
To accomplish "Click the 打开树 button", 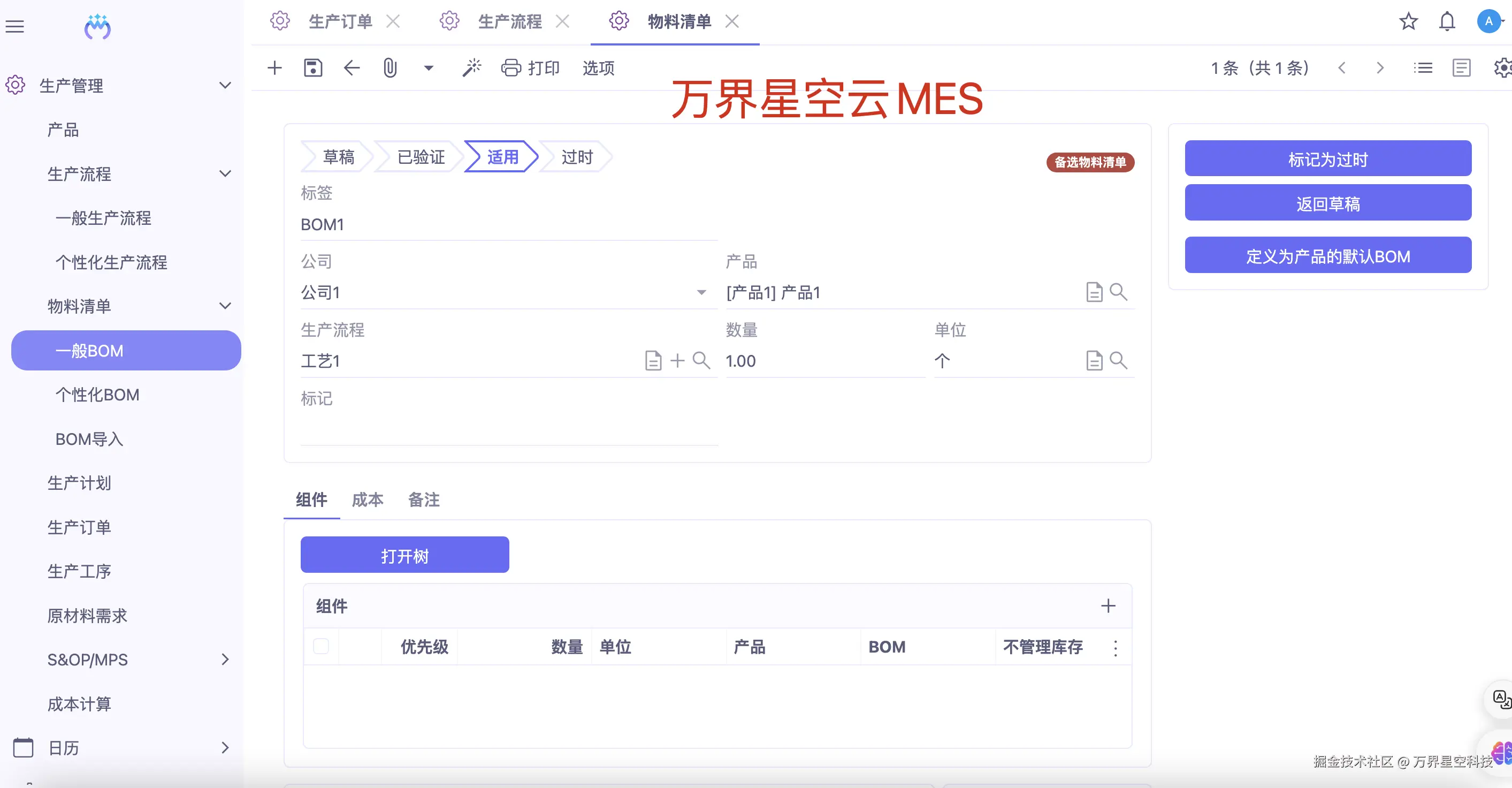I will click(x=404, y=555).
